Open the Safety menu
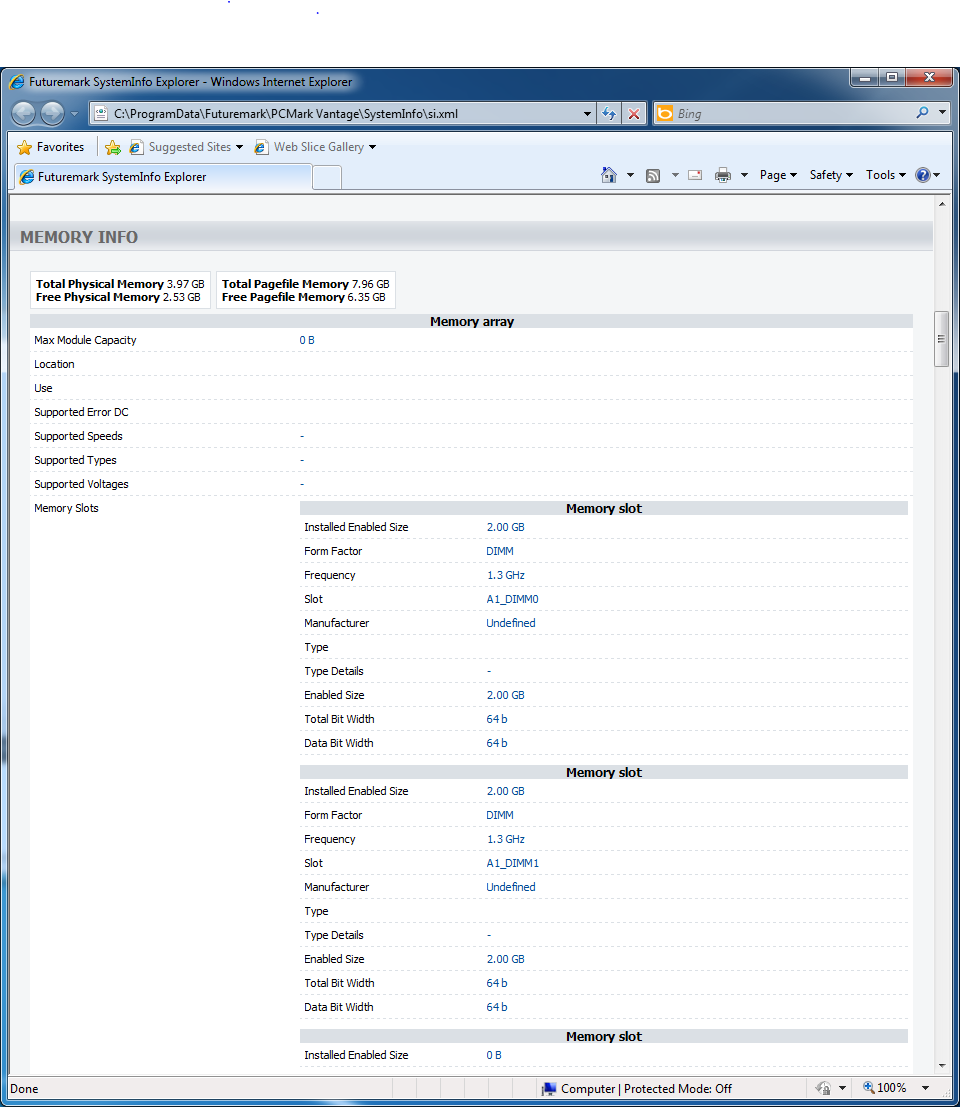Viewport: 960px width, 1107px height. (831, 175)
